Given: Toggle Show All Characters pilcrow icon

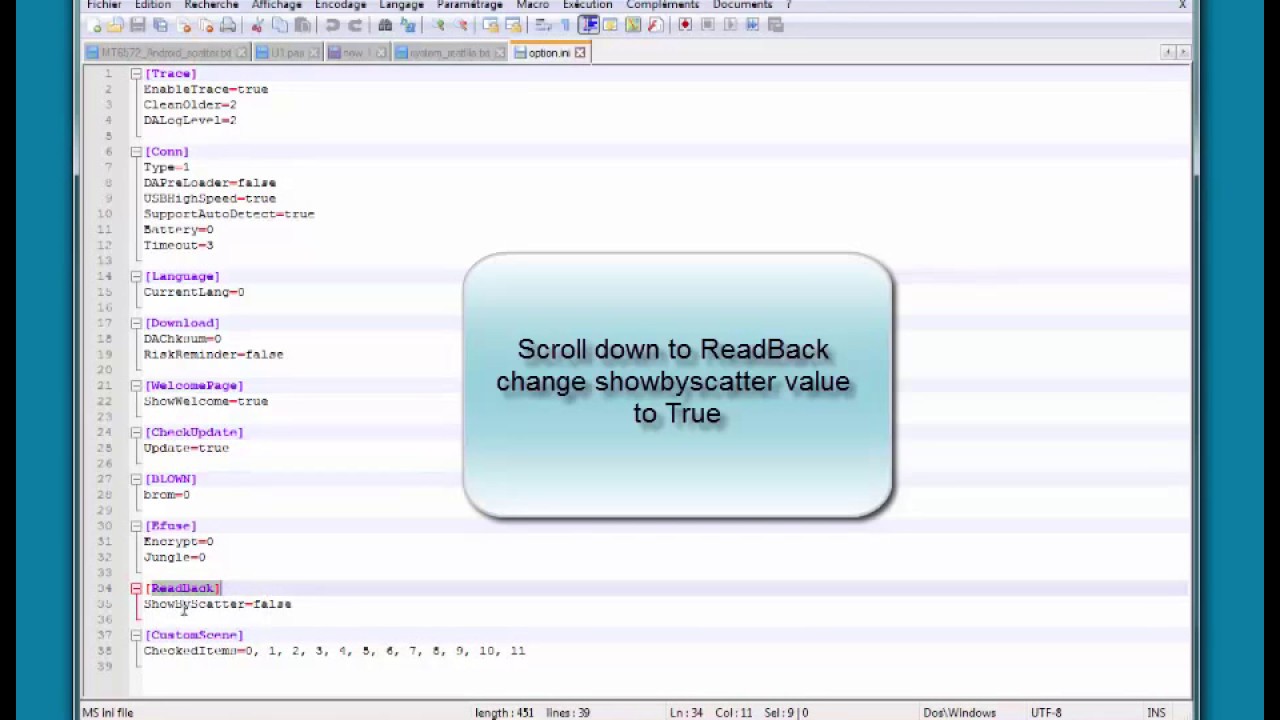Looking at the screenshot, I should pos(565,25).
